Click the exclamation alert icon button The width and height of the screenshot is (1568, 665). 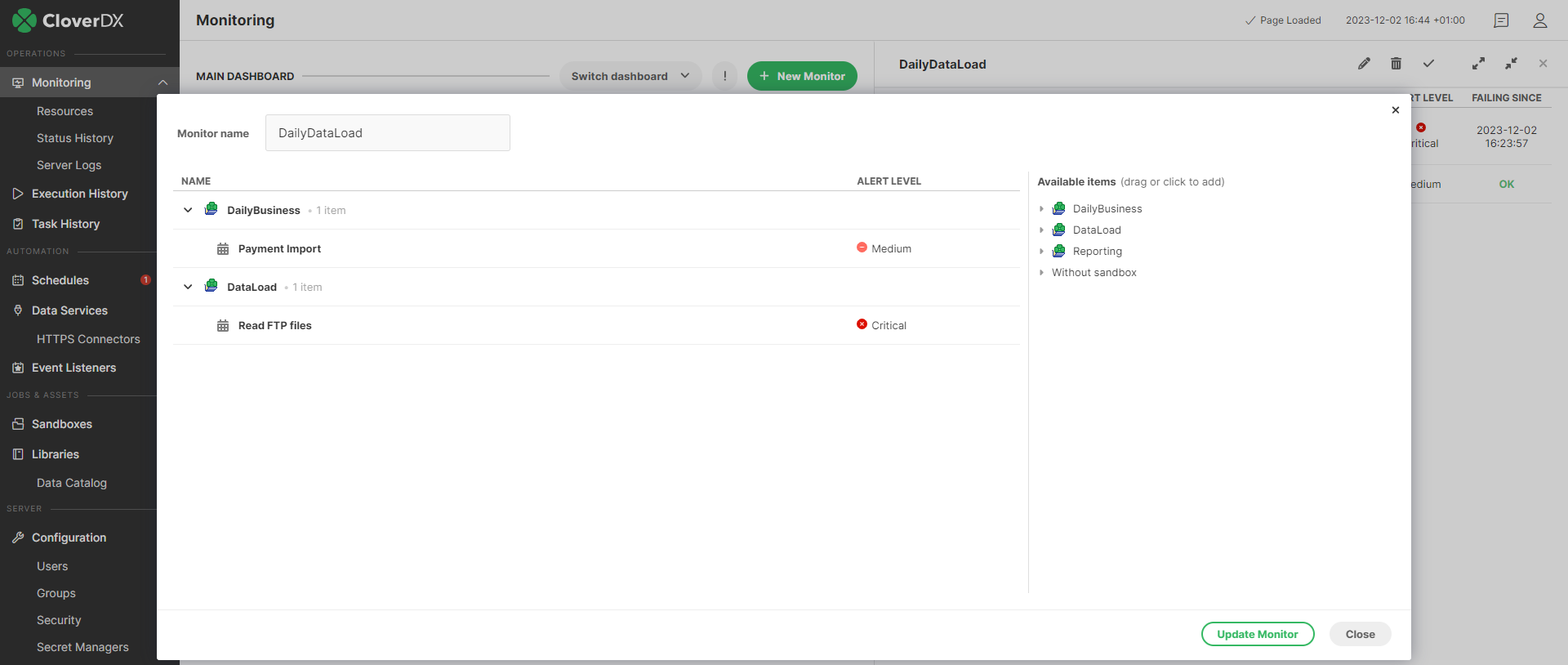[724, 76]
